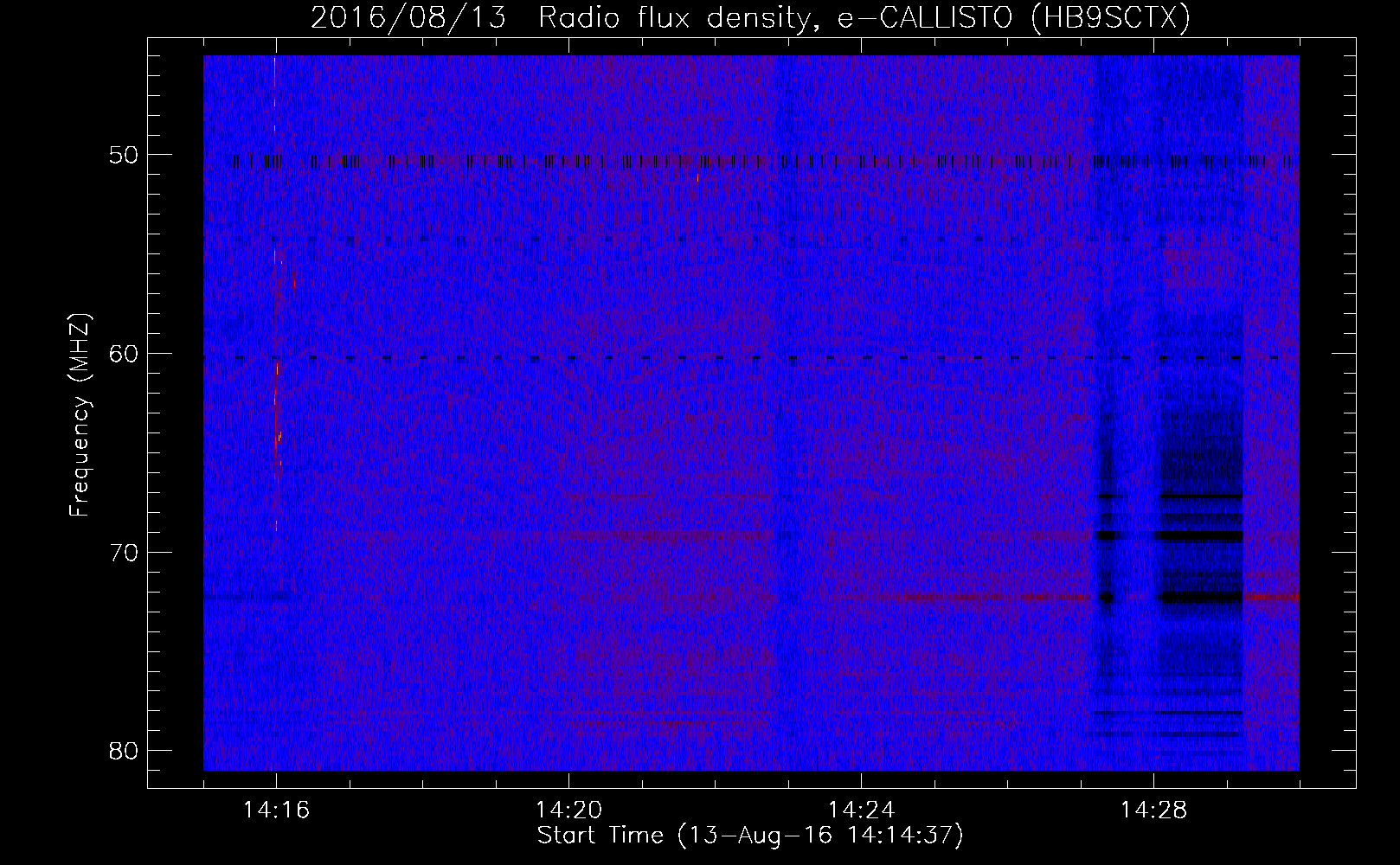
Task: Click the 70 frequency tick label
Action: pos(125,553)
